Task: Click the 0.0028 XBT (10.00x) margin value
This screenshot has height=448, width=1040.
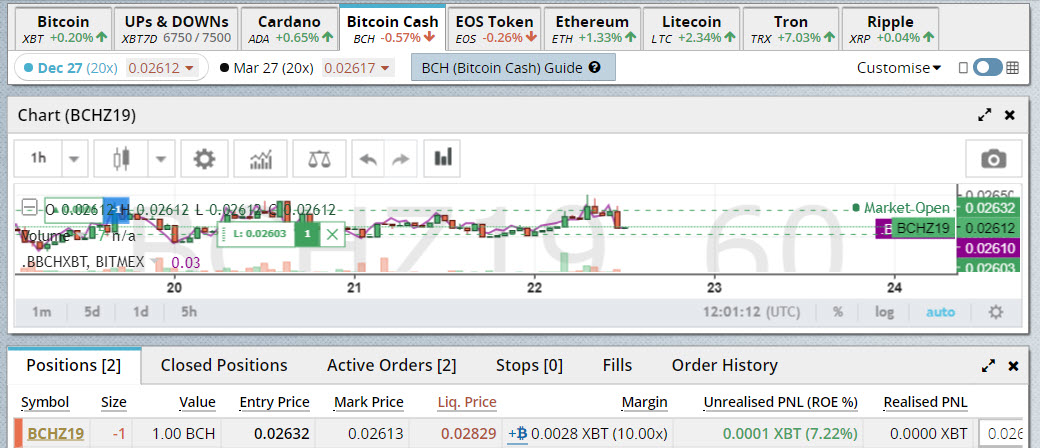Action: click(599, 435)
